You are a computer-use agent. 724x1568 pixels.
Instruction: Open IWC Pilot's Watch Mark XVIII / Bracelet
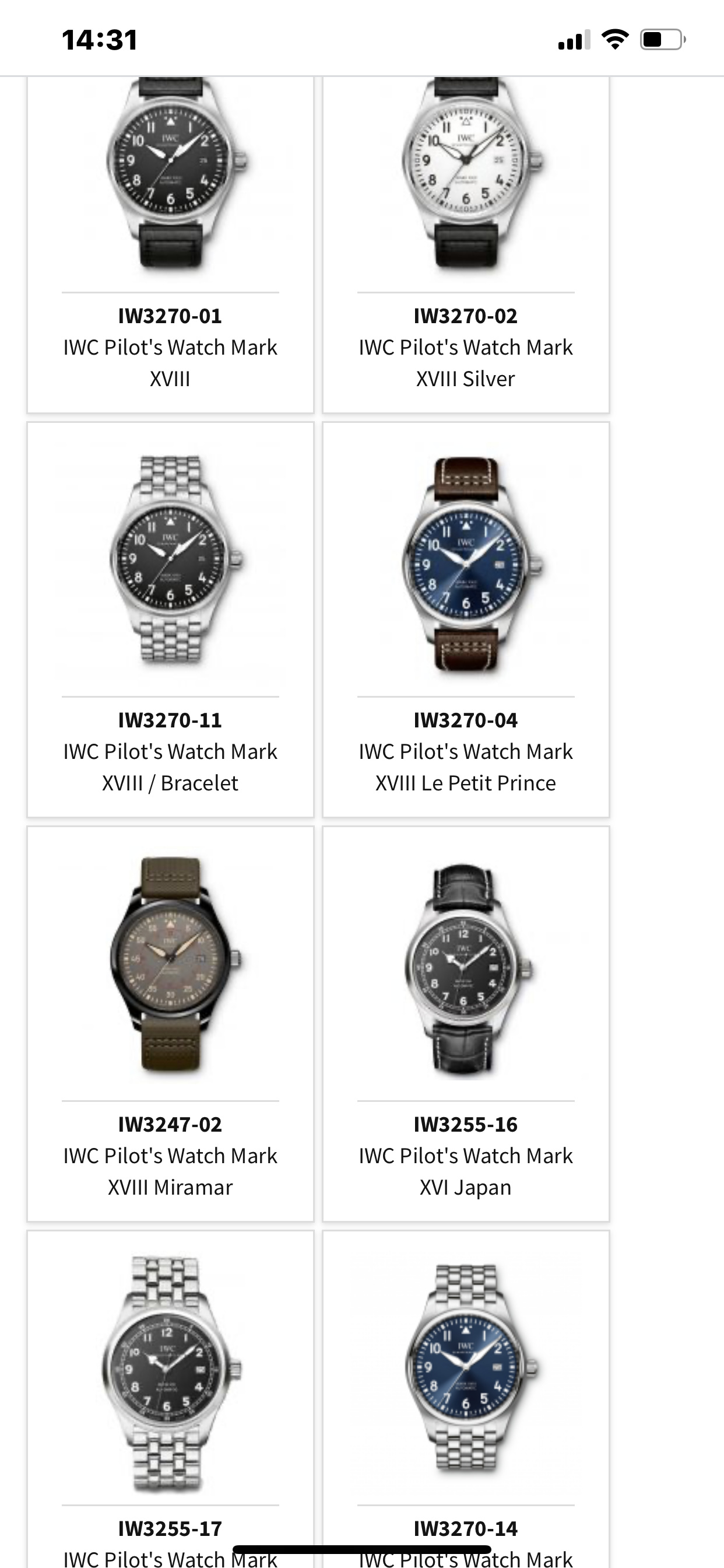(170, 767)
